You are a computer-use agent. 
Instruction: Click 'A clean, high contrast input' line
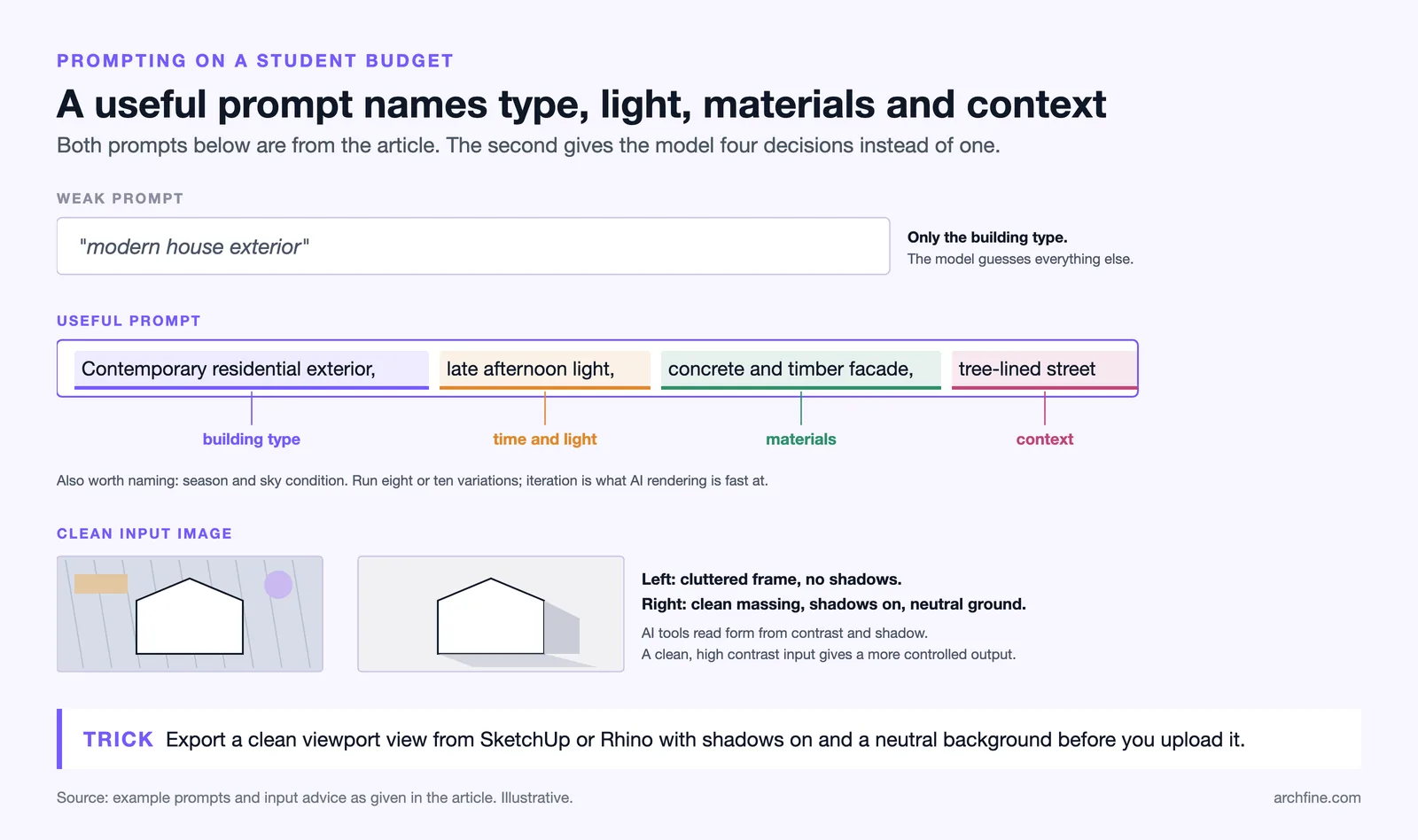point(829,654)
